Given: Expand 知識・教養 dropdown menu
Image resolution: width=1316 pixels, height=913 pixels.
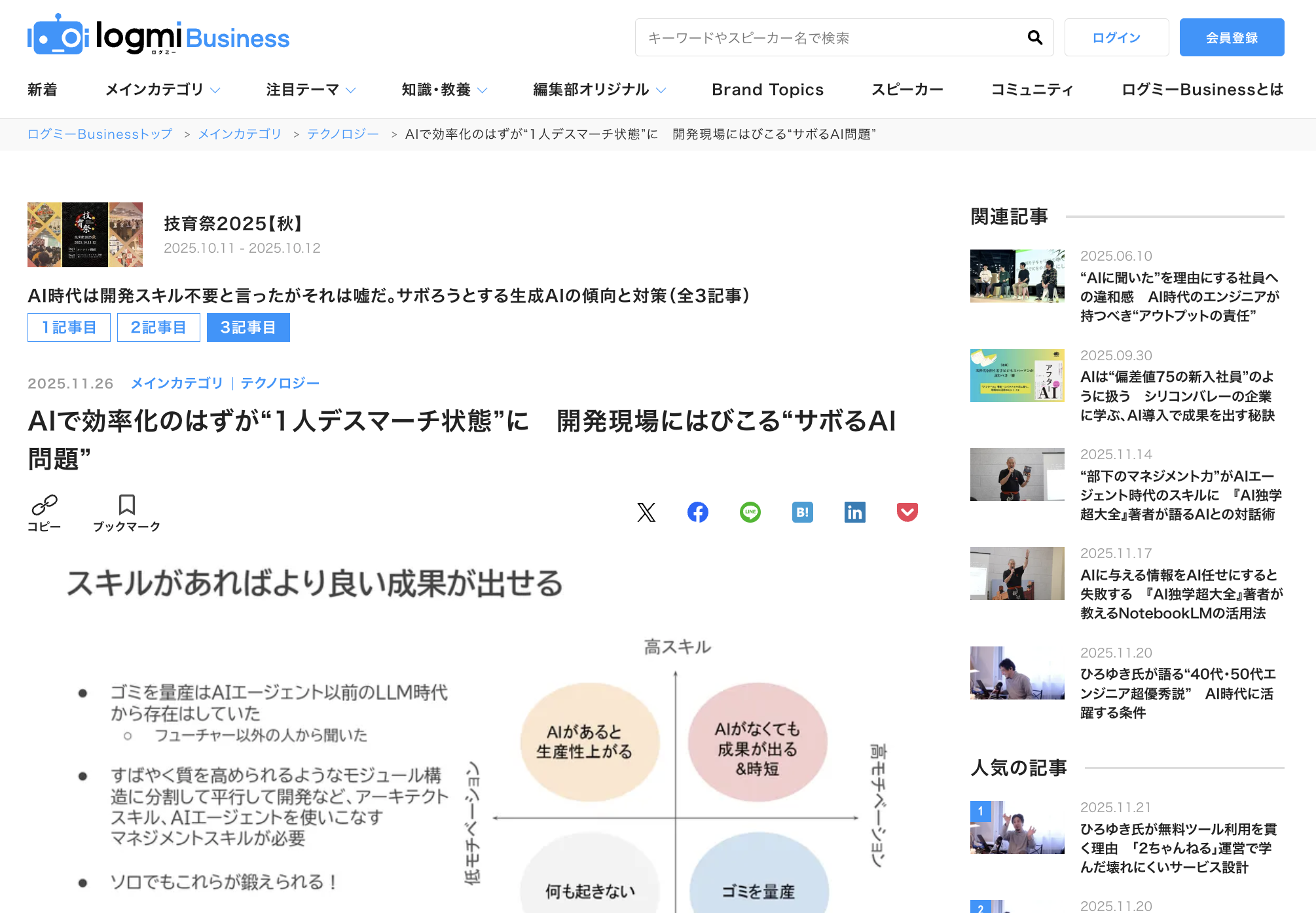Looking at the screenshot, I should pos(445,90).
